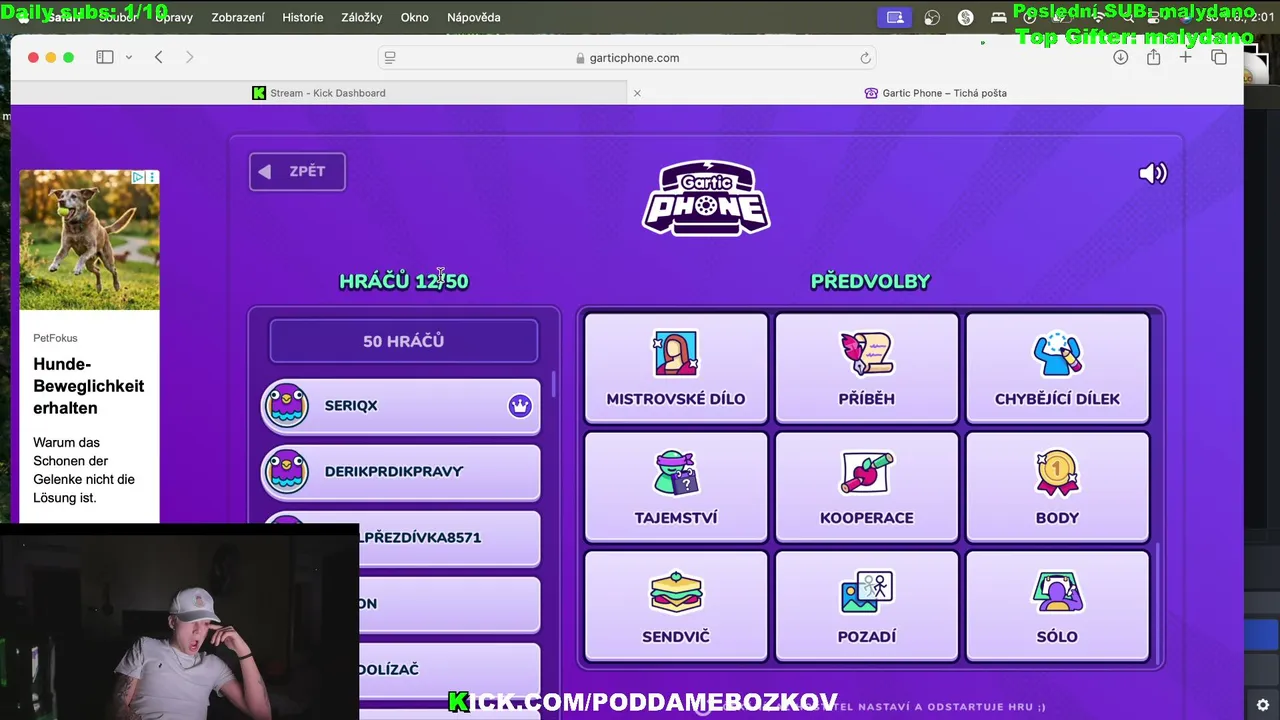Open a new Safari tab with plus
Image resolution: width=1280 pixels, height=720 pixels.
click(x=1185, y=57)
